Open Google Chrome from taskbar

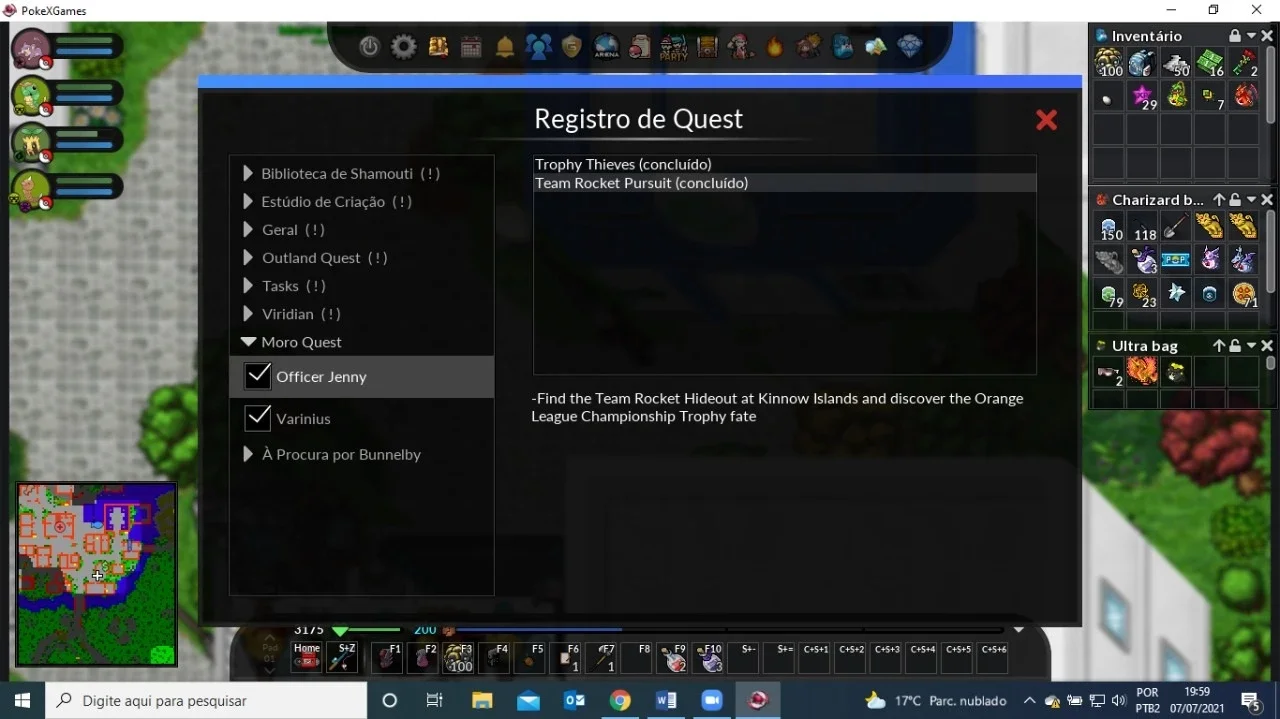tap(620, 700)
